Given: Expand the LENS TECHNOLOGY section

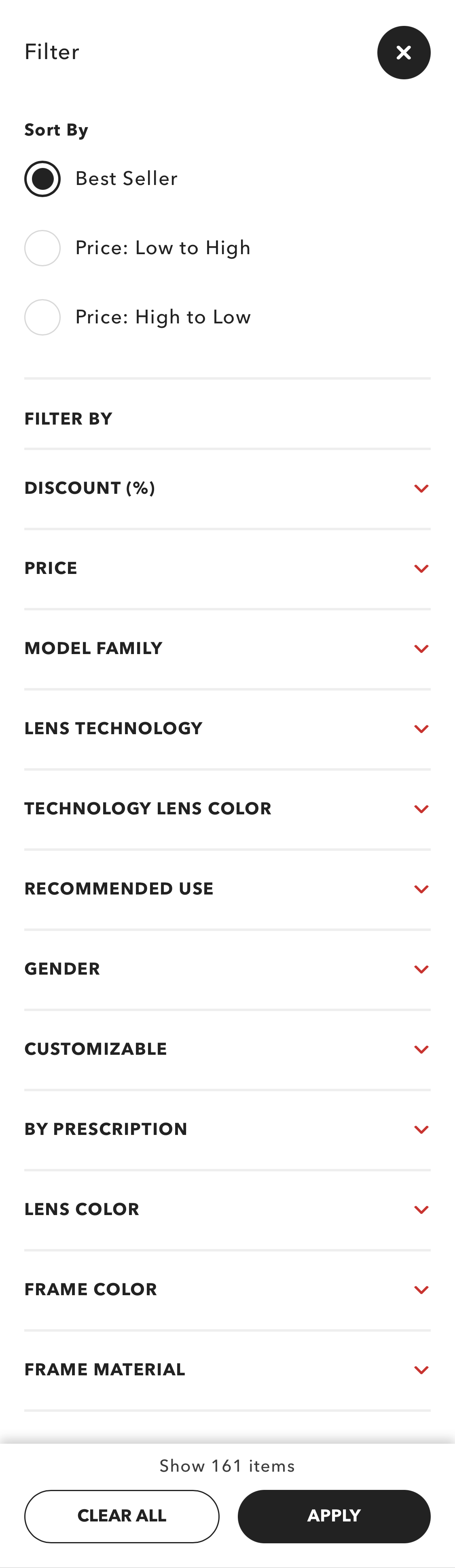Looking at the screenshot, I should (x=227, y=729).
